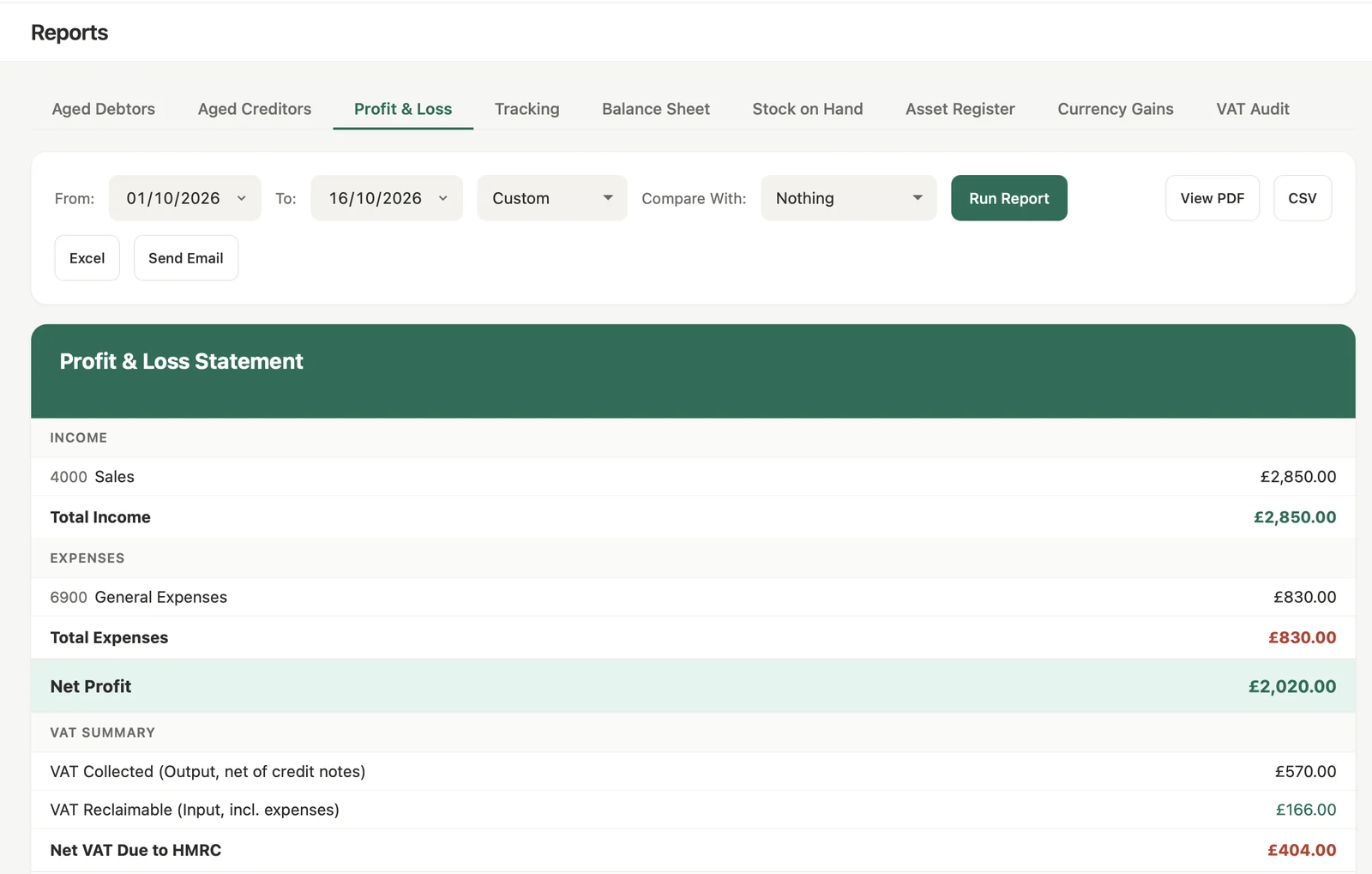Export report as CSV
Viewport: 1372px width, 874px height.
1303,198
